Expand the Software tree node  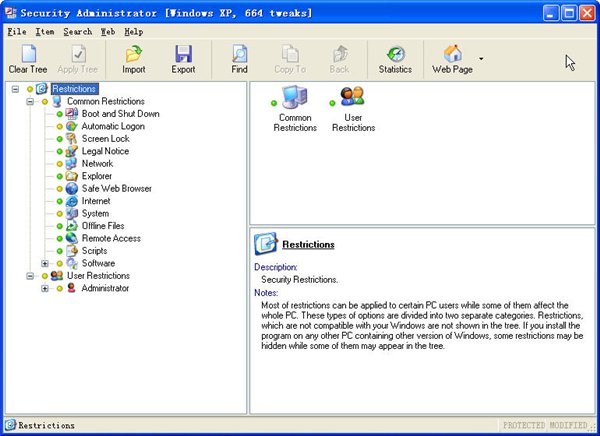click(45, 263)
